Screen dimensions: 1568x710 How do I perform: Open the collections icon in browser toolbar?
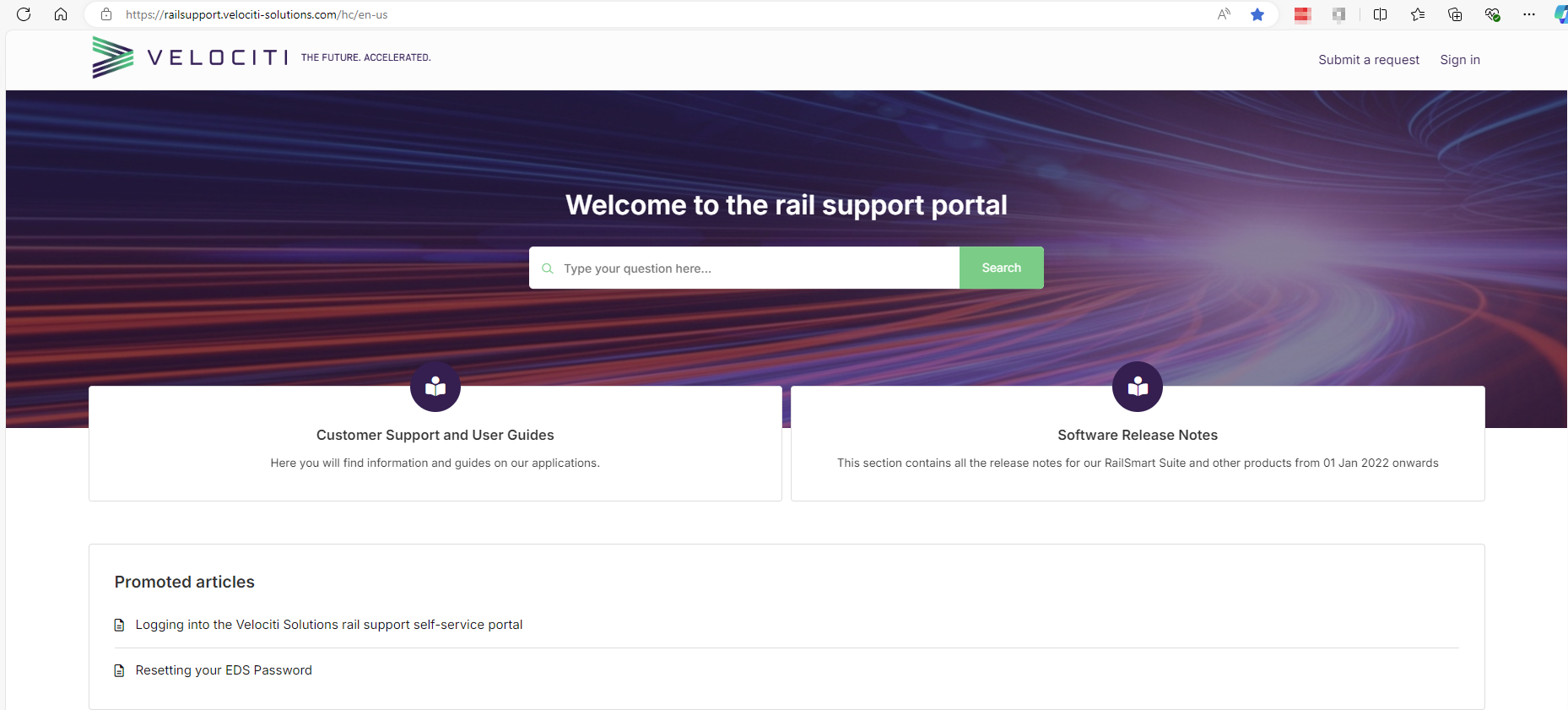[x=1455, y=14]
